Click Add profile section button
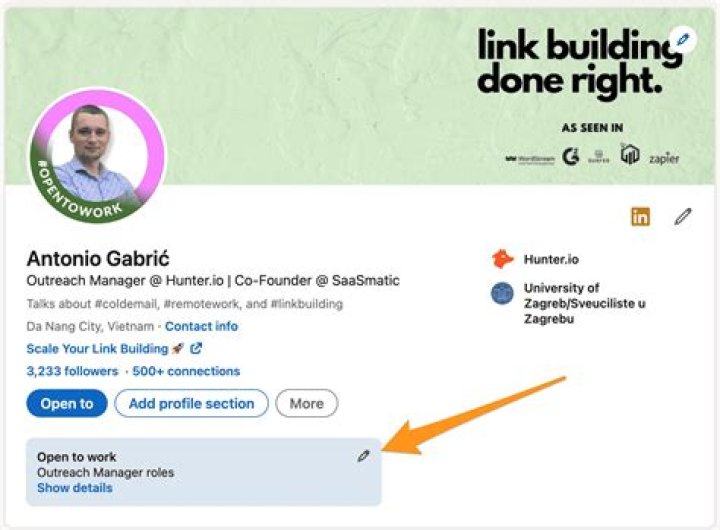 point(191,404)
